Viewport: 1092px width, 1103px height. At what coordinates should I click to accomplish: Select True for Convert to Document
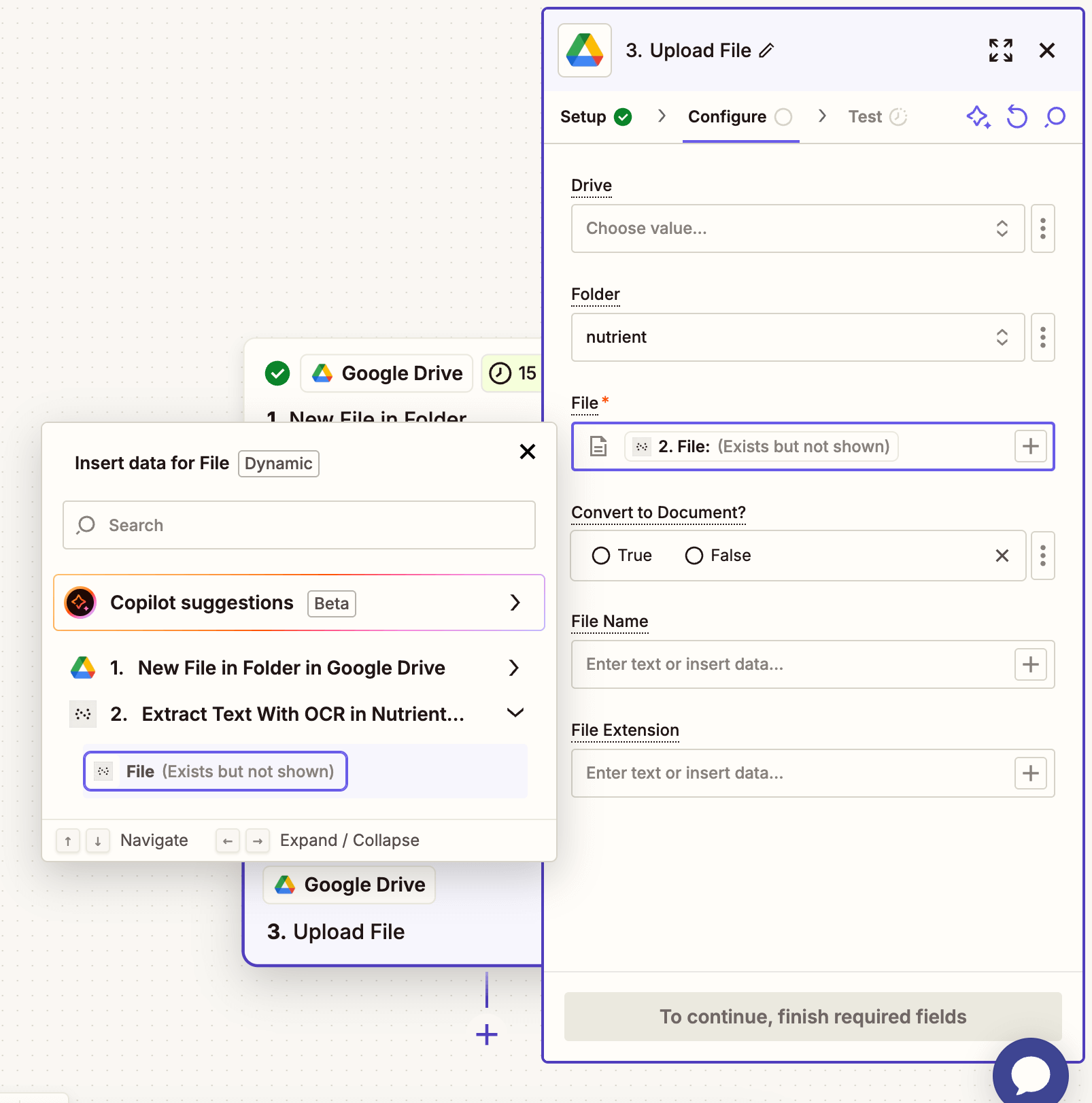[x=601, y=556]
